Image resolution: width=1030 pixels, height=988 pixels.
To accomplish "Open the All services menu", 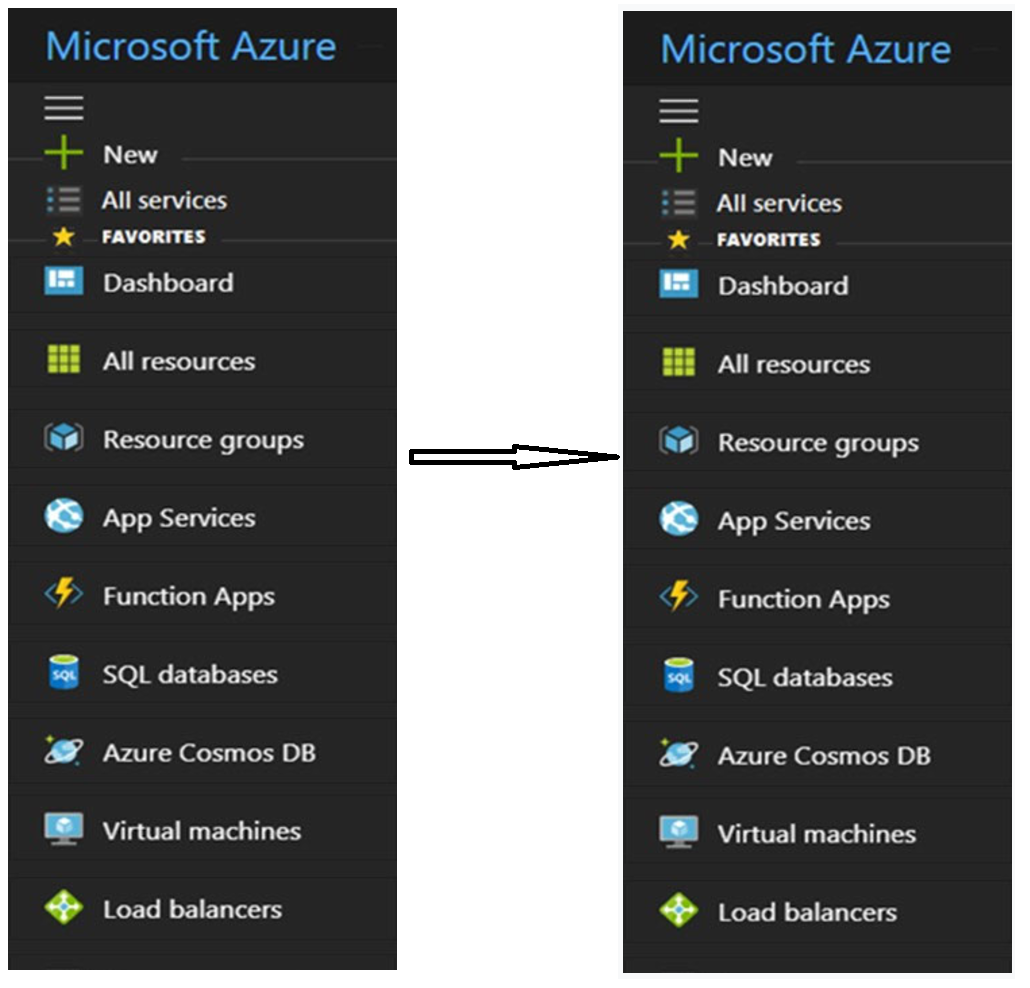I will [163, 199].
